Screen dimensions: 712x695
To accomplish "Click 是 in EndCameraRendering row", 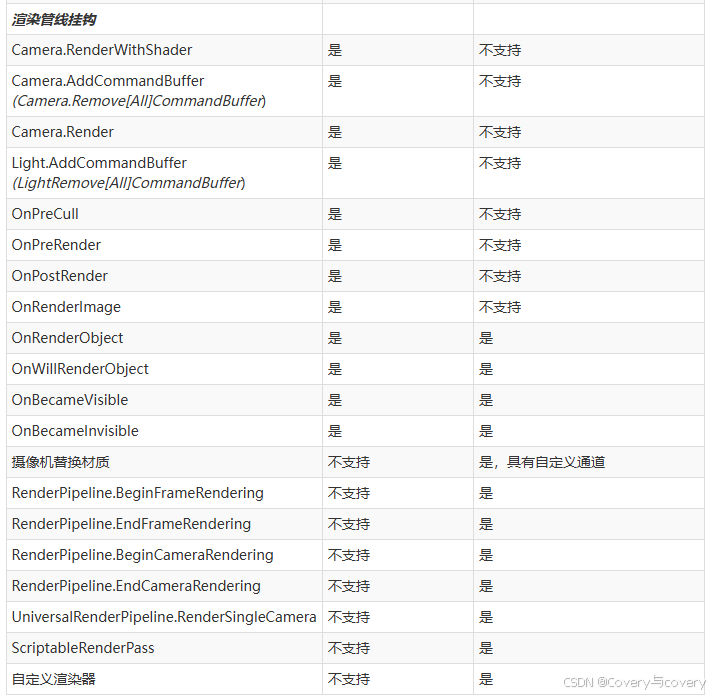I will (x=486, y=586).
